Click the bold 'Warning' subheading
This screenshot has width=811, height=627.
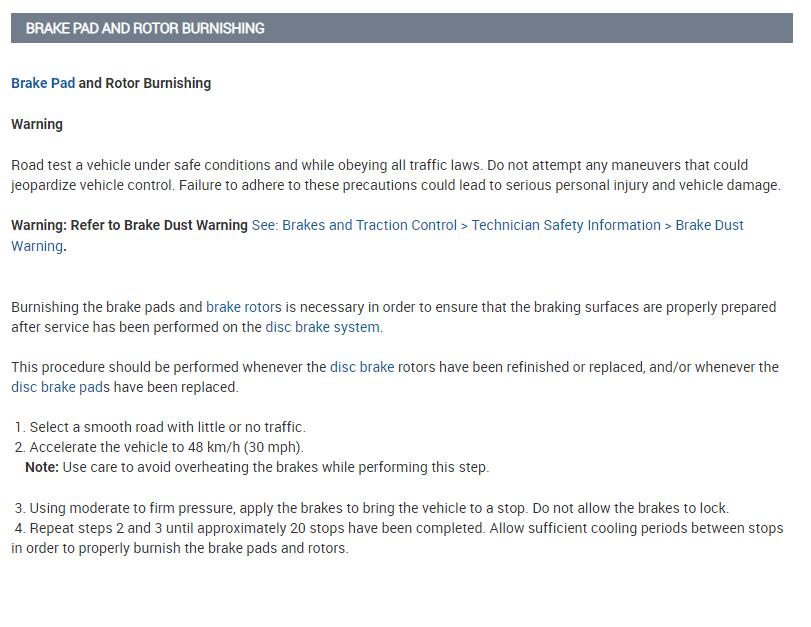(x=37, y=124)
